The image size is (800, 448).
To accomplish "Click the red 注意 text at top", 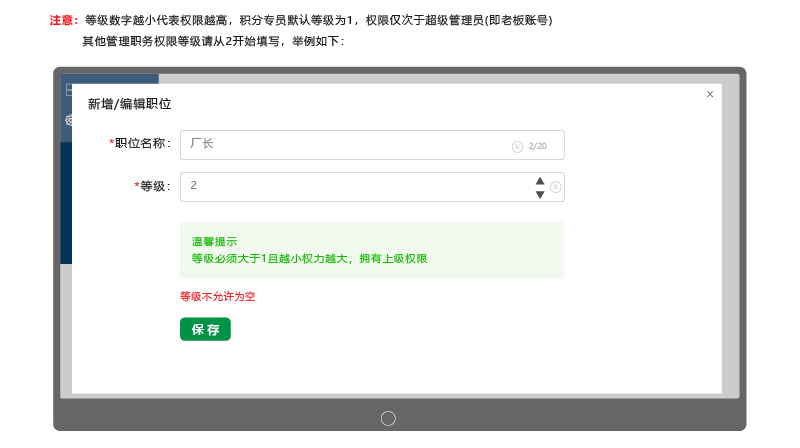I will (x=64, y=20).
